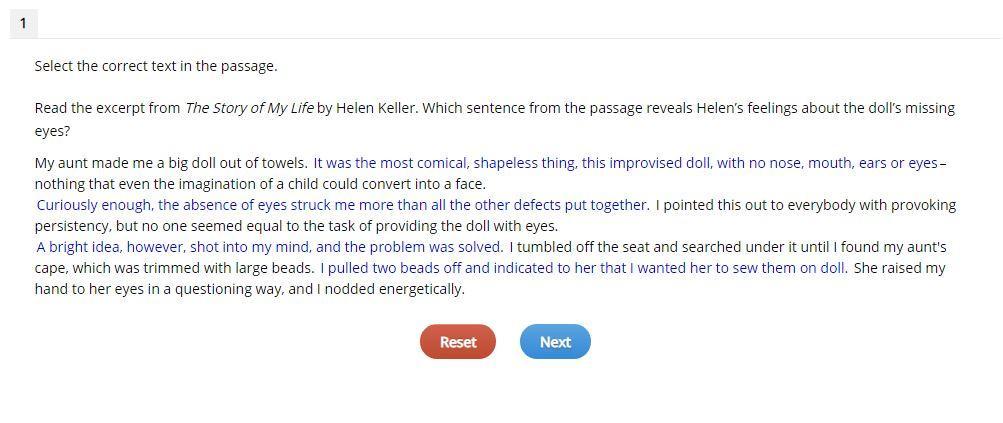Viewport: 1003px width, 423px height.
Task: Click the word 'eyes?' ending the question prompt
Action: 52,132
